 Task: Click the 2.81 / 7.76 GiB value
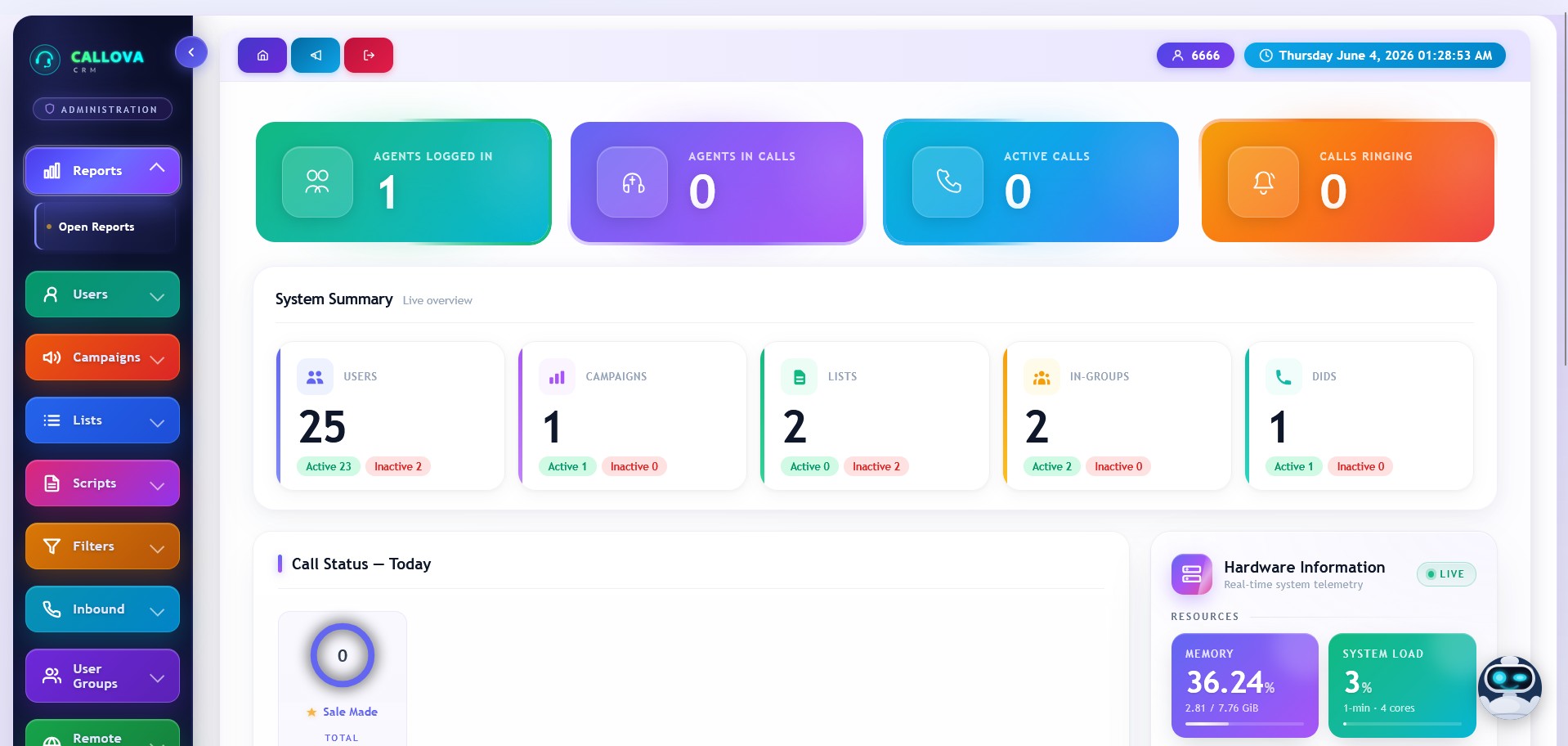(x=1221, y=708)
